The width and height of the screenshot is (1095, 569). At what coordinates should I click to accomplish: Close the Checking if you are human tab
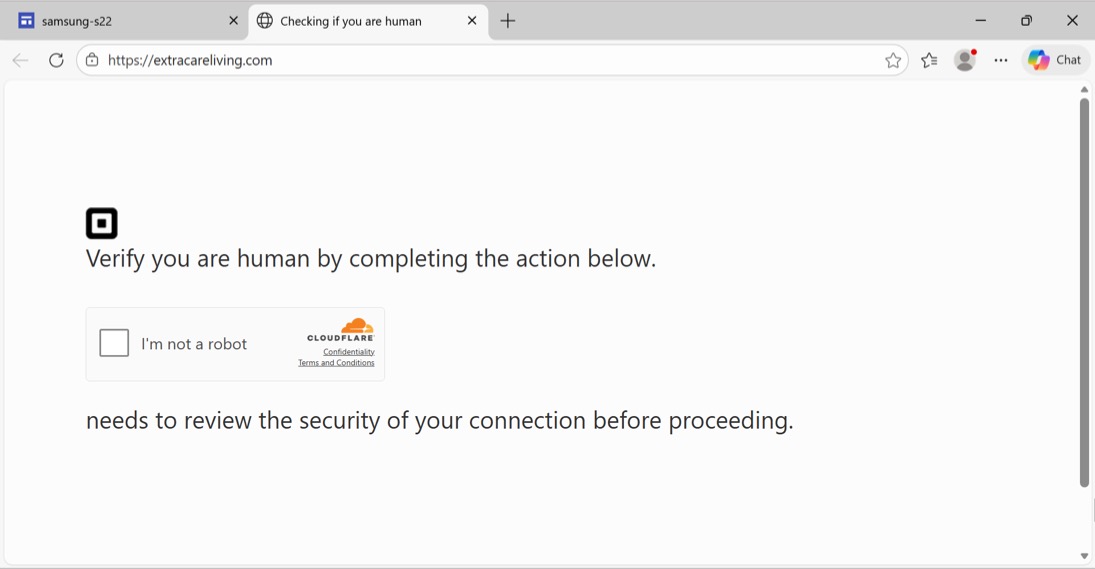pos(472,21)
